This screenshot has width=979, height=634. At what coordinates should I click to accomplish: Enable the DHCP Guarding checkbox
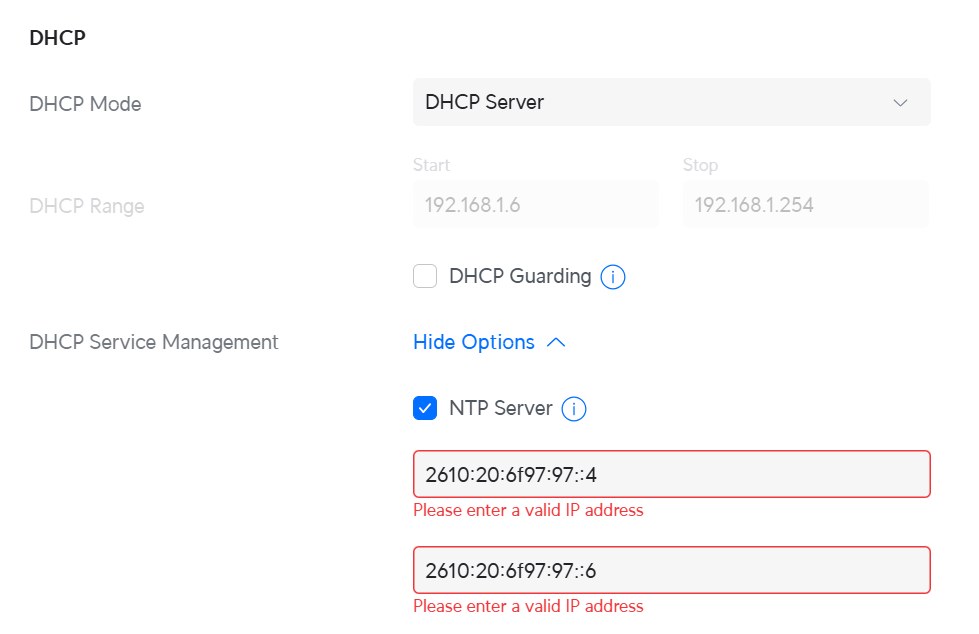point(425,276)
